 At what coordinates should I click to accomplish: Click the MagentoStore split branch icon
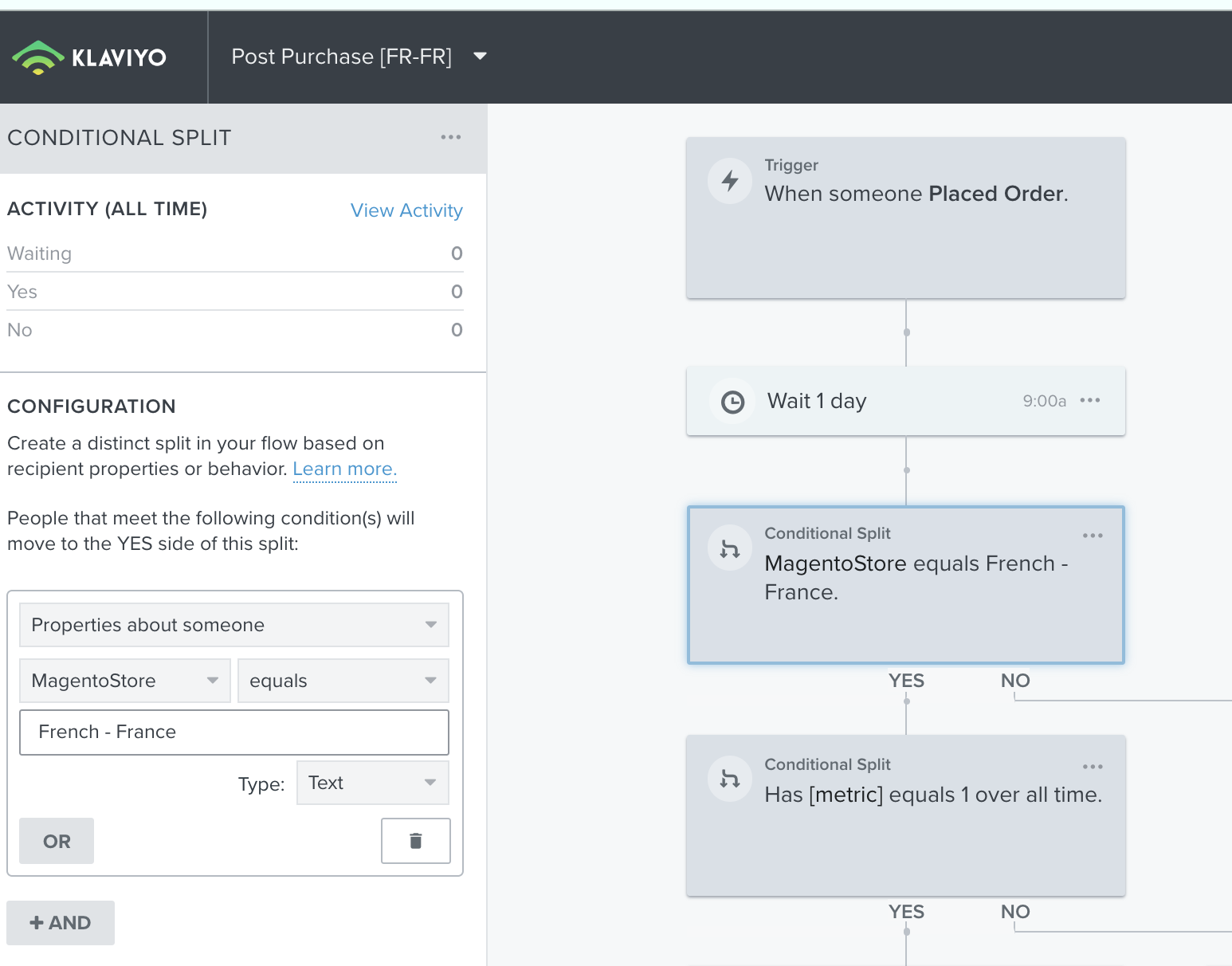(x=730, y=548)
